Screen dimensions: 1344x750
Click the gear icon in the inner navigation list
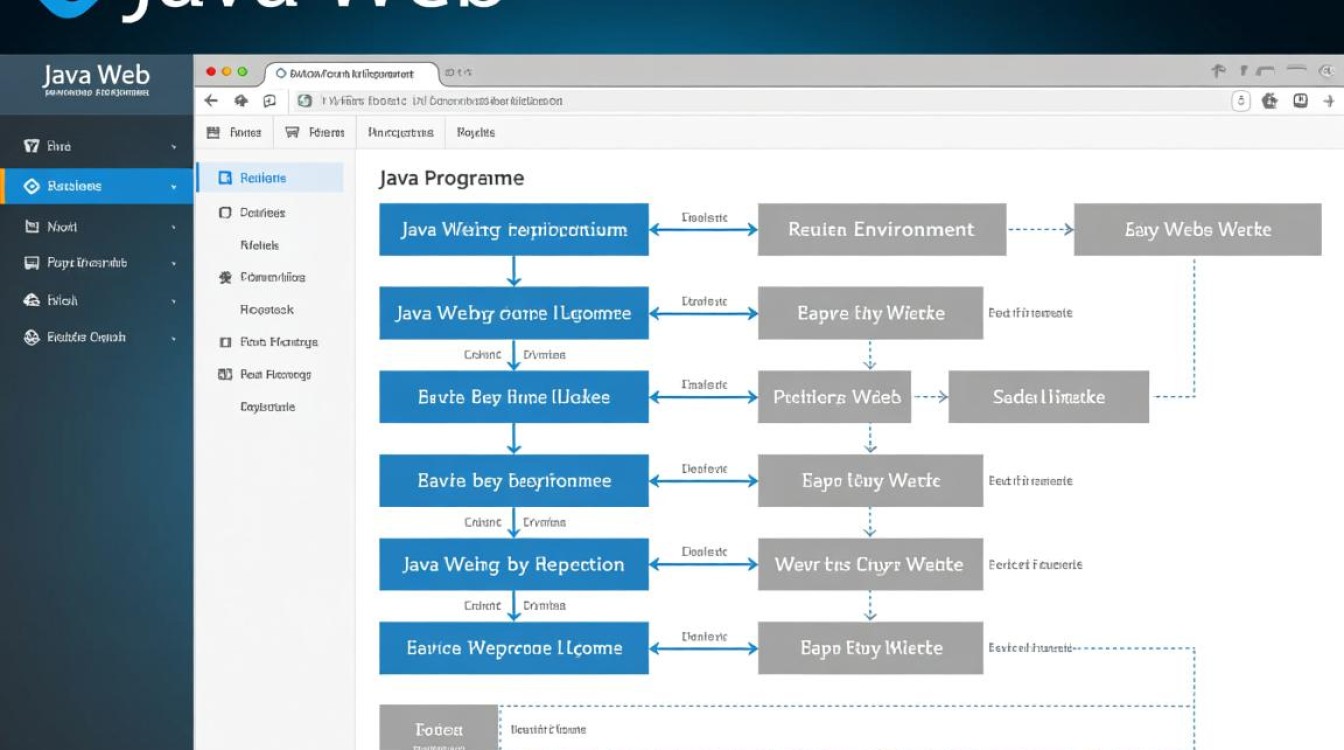coord(225,278)
